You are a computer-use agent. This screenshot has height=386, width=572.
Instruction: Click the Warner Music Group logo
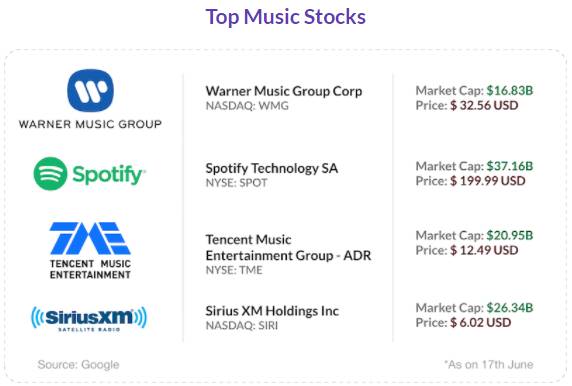(90, 99)
